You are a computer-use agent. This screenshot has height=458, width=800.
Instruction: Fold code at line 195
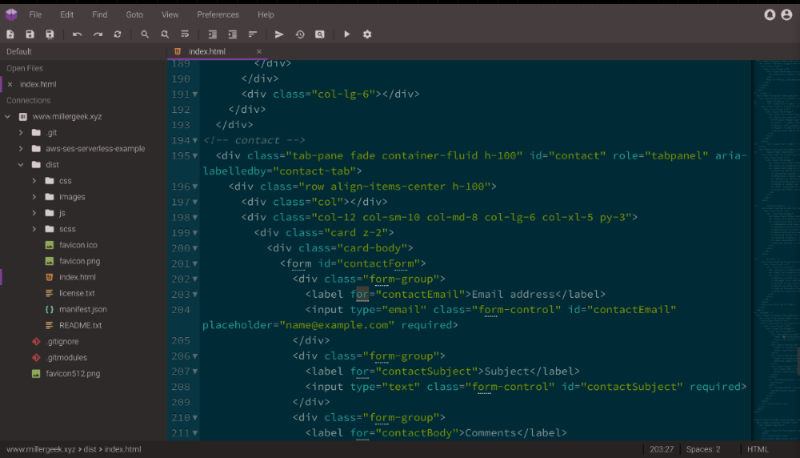tap(195, 156)
